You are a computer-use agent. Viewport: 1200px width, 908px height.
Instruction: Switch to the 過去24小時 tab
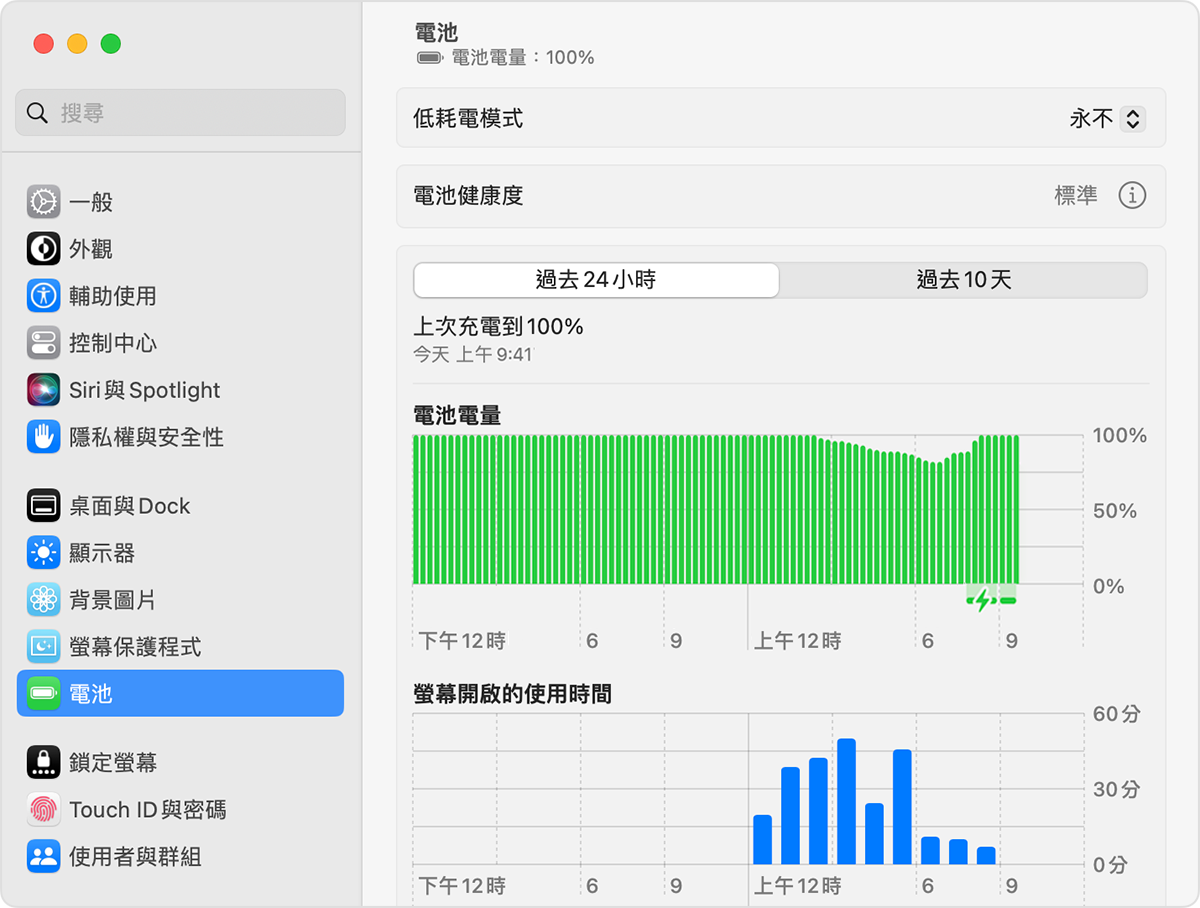click(x=596, y=280)
